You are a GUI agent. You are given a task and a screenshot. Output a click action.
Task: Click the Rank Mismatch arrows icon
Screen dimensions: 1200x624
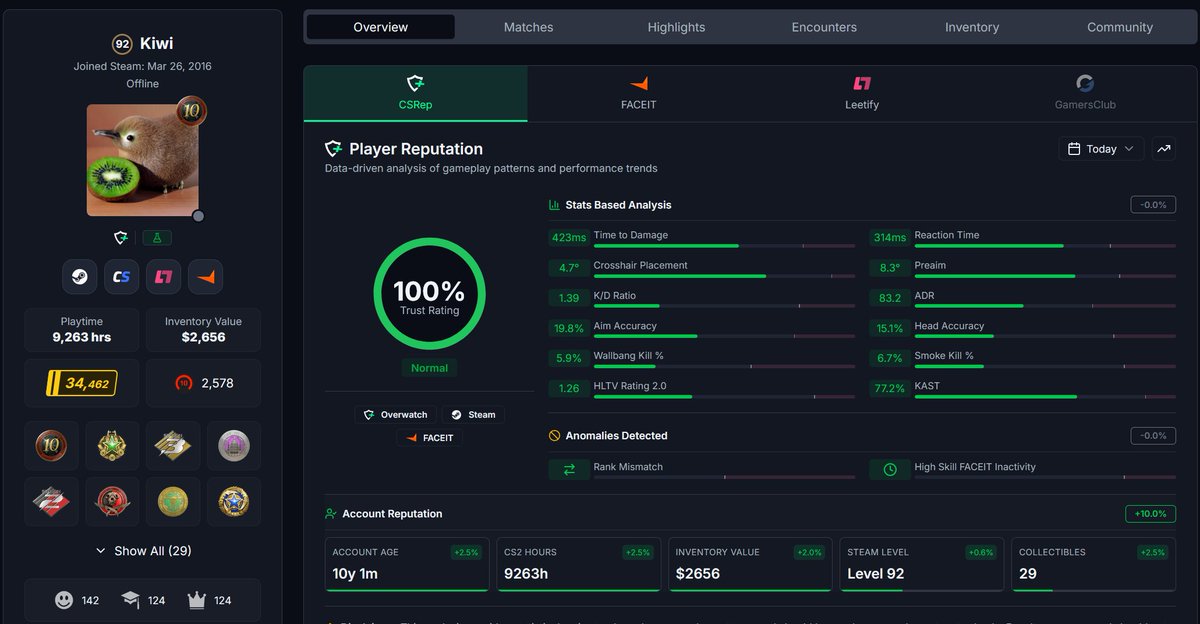point(569,469)
